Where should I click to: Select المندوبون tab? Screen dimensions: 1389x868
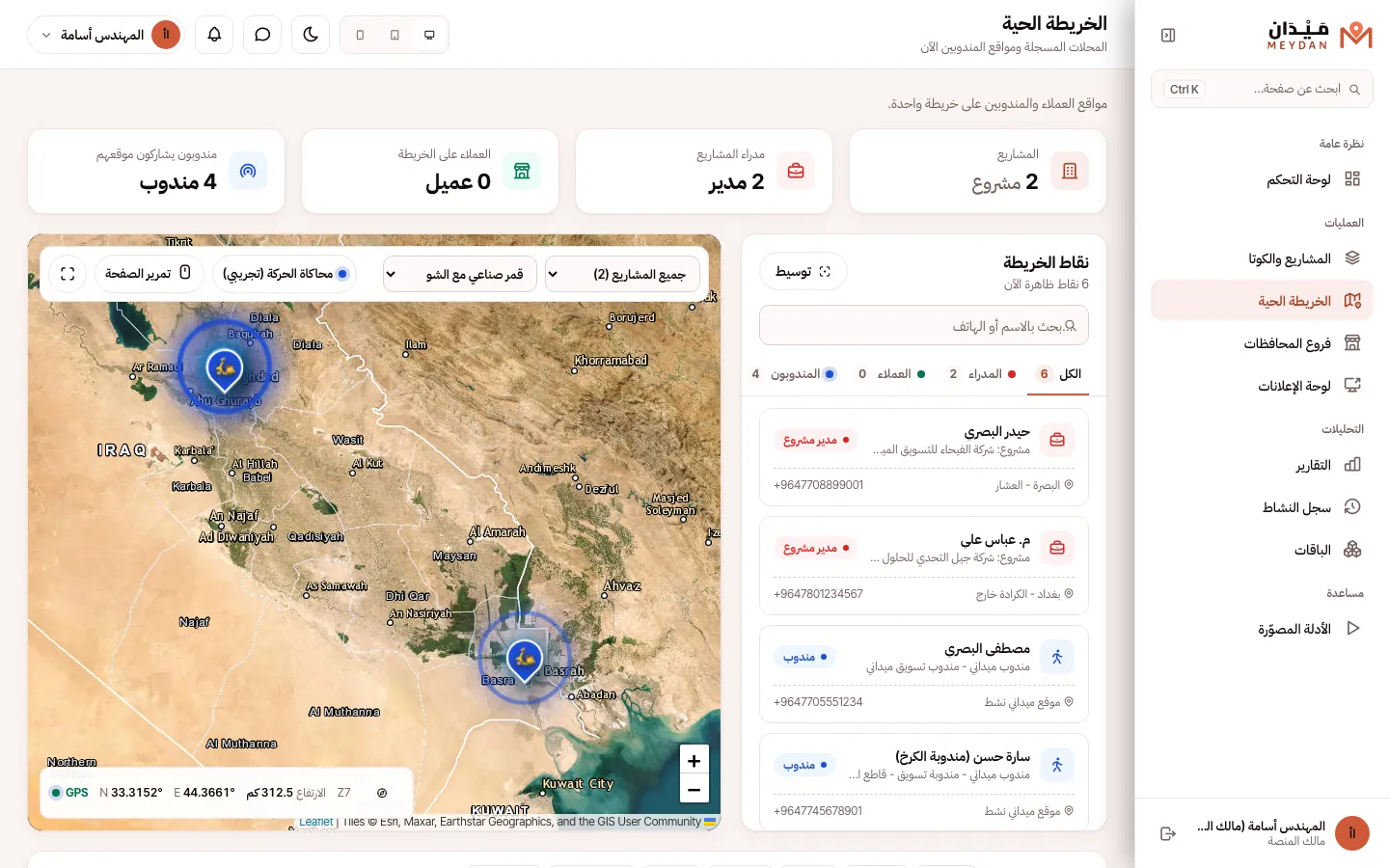click(794, 374)
